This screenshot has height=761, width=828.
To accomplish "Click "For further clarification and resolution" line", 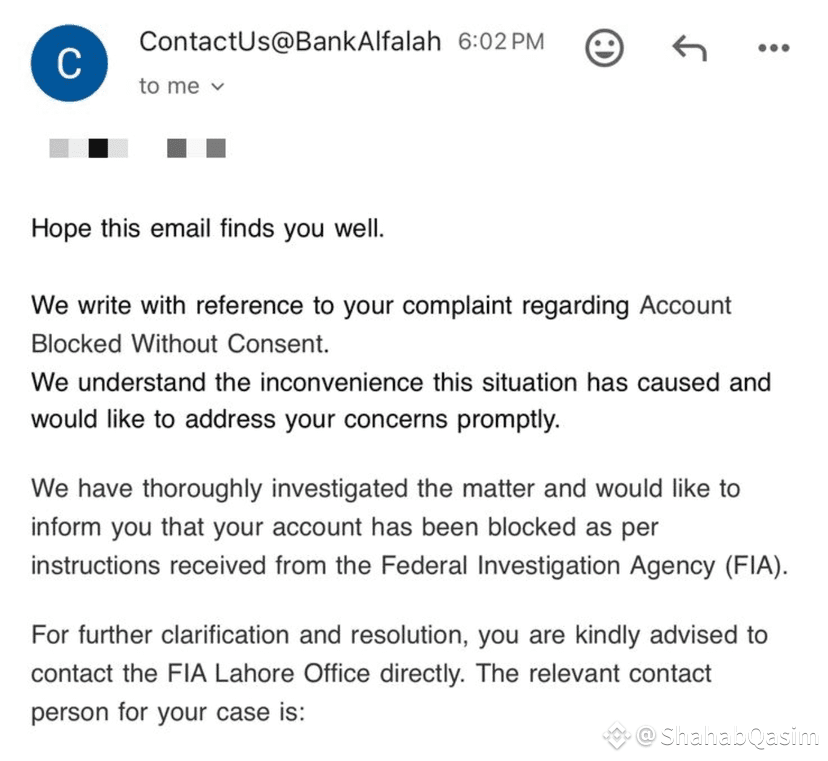I will click(399, 635).
